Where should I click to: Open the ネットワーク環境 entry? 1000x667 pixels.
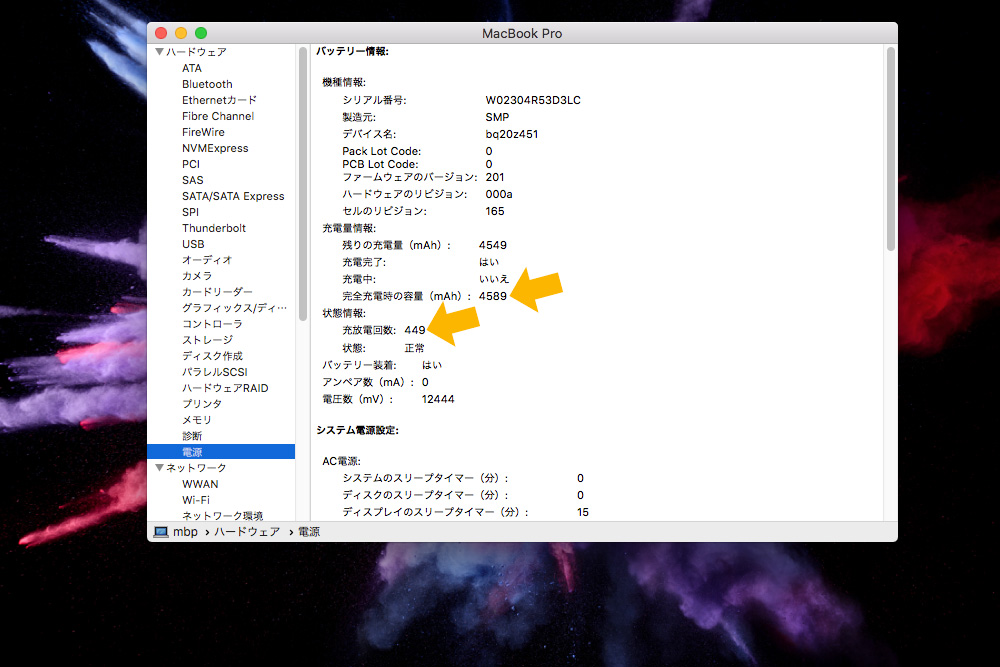point(223,515)
